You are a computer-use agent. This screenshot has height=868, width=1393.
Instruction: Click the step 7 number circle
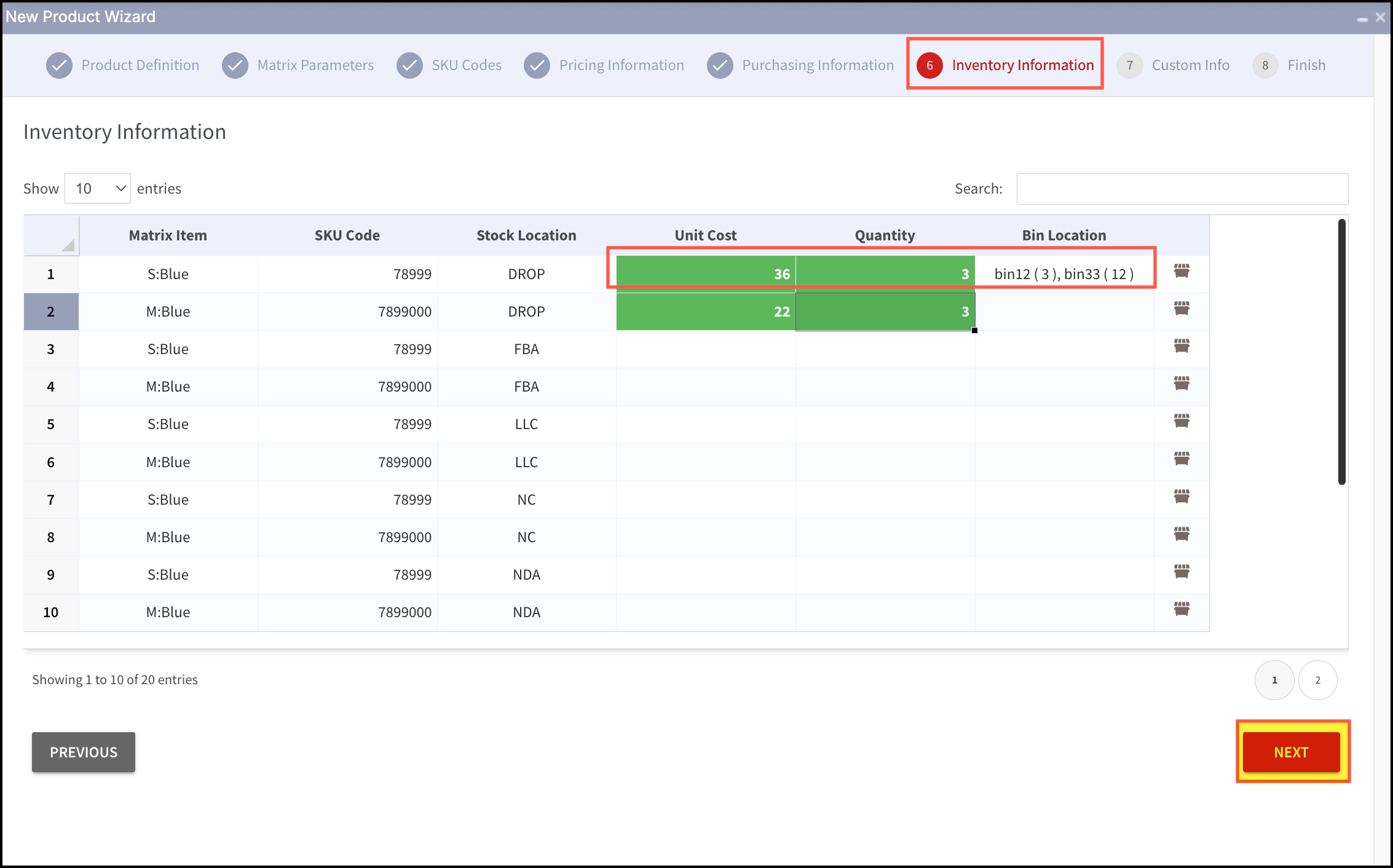tap(1129, 65)
